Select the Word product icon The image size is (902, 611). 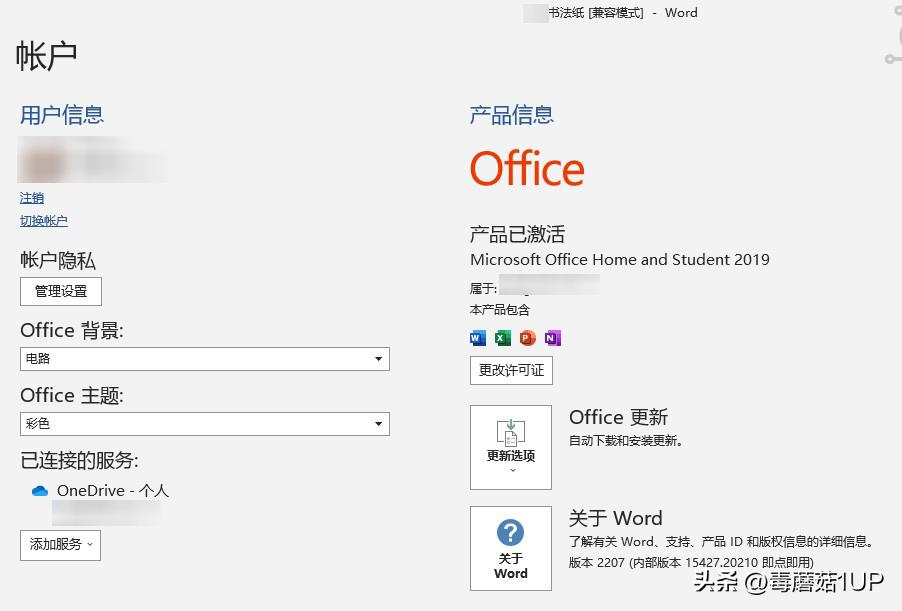(x=477, y=338)
